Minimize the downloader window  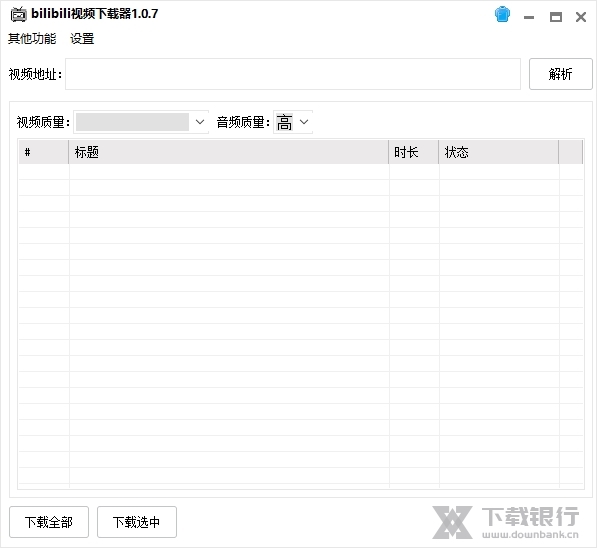529,17
